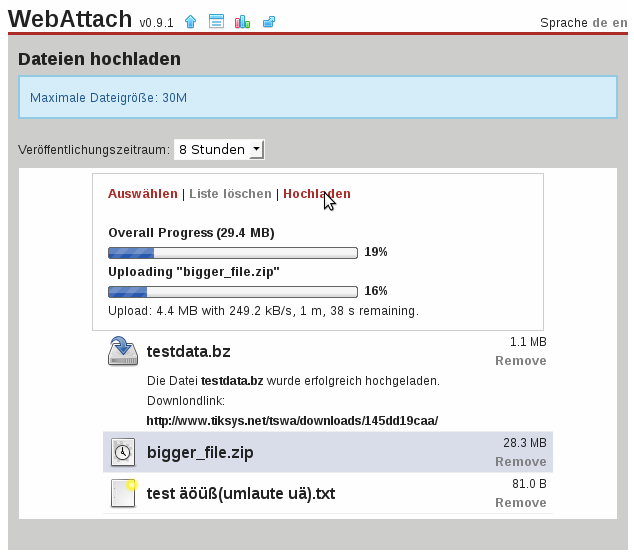Open the Veröffentlichungszeitraum 8 Stunden dropdown
The image size is (634, 557).
click(219, 150)
